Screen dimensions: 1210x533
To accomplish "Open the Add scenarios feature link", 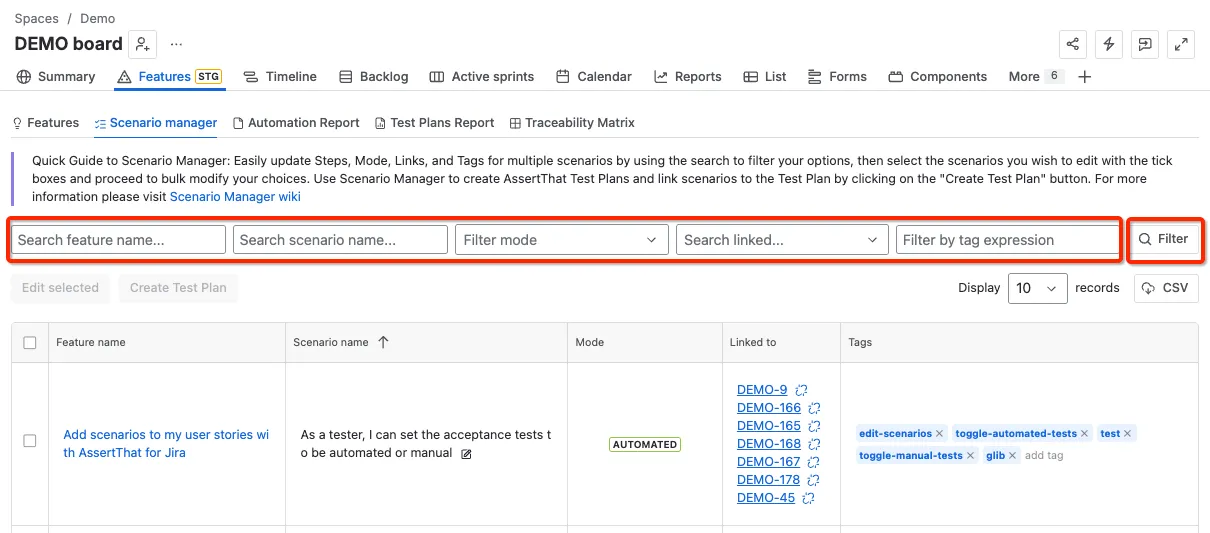I will (166, 444).
